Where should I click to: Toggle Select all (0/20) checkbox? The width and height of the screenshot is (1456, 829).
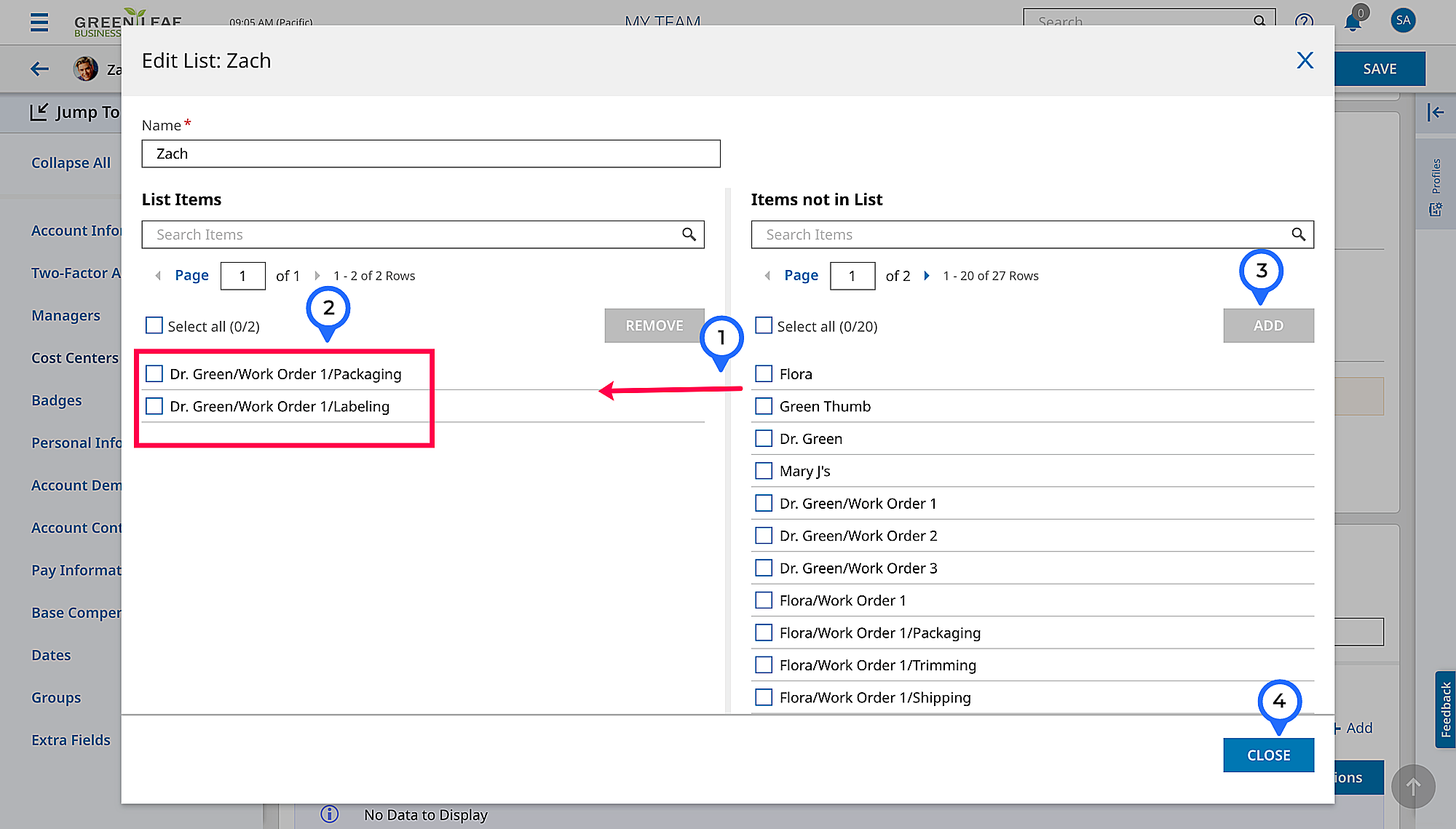(764, 326)
